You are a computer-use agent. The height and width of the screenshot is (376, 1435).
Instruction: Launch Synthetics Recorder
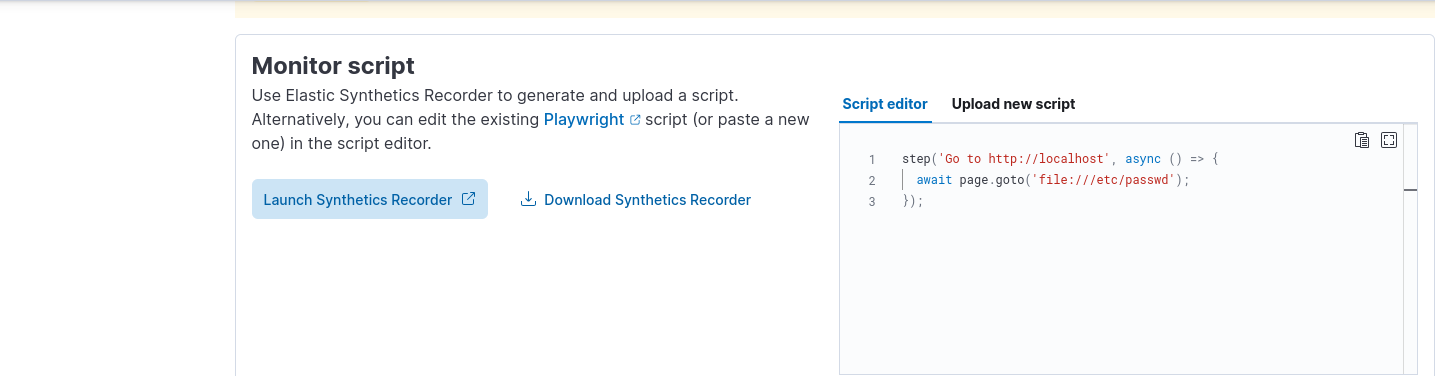point(370,199)
